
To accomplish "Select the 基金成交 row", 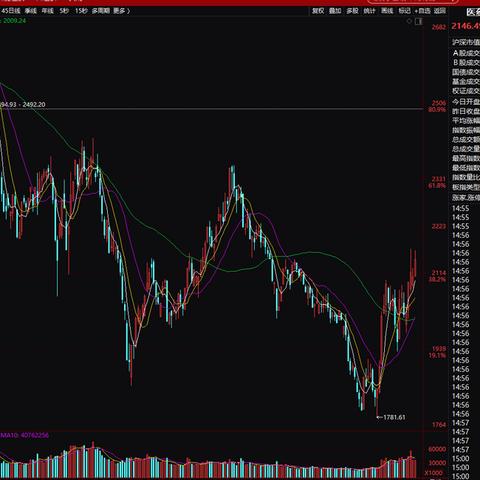I will (x=466, y=81).
